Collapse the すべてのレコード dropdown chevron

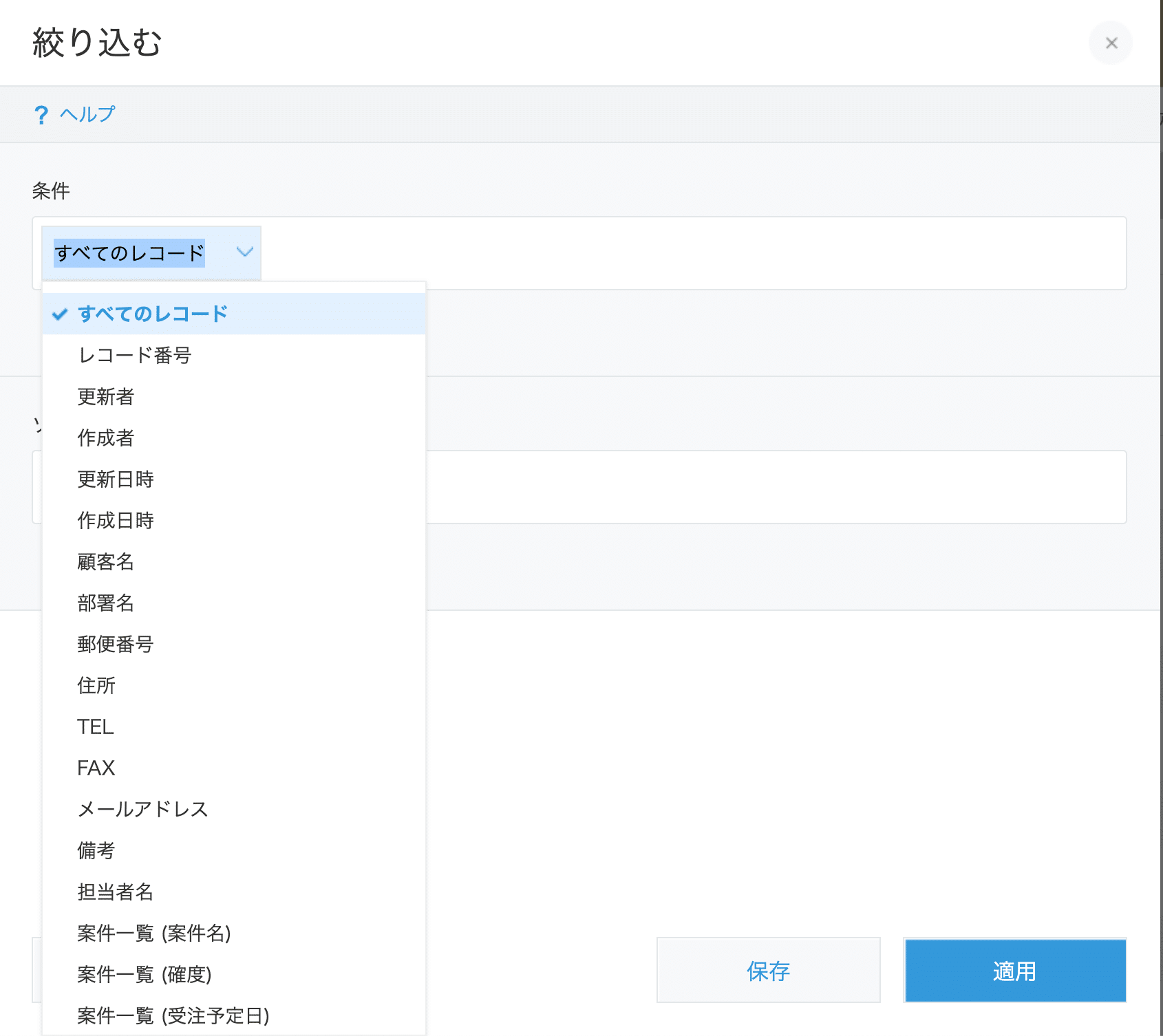point(244,252)
